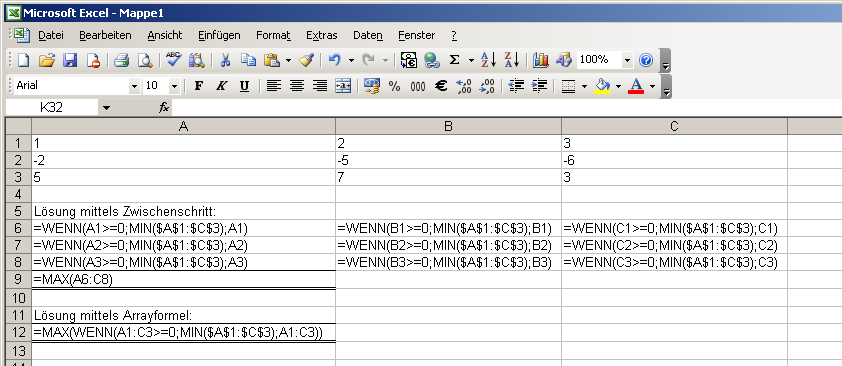Viewport: 842px width, 366px height.
Task: Open the font color palette arrow
Action: click(652, 86)
